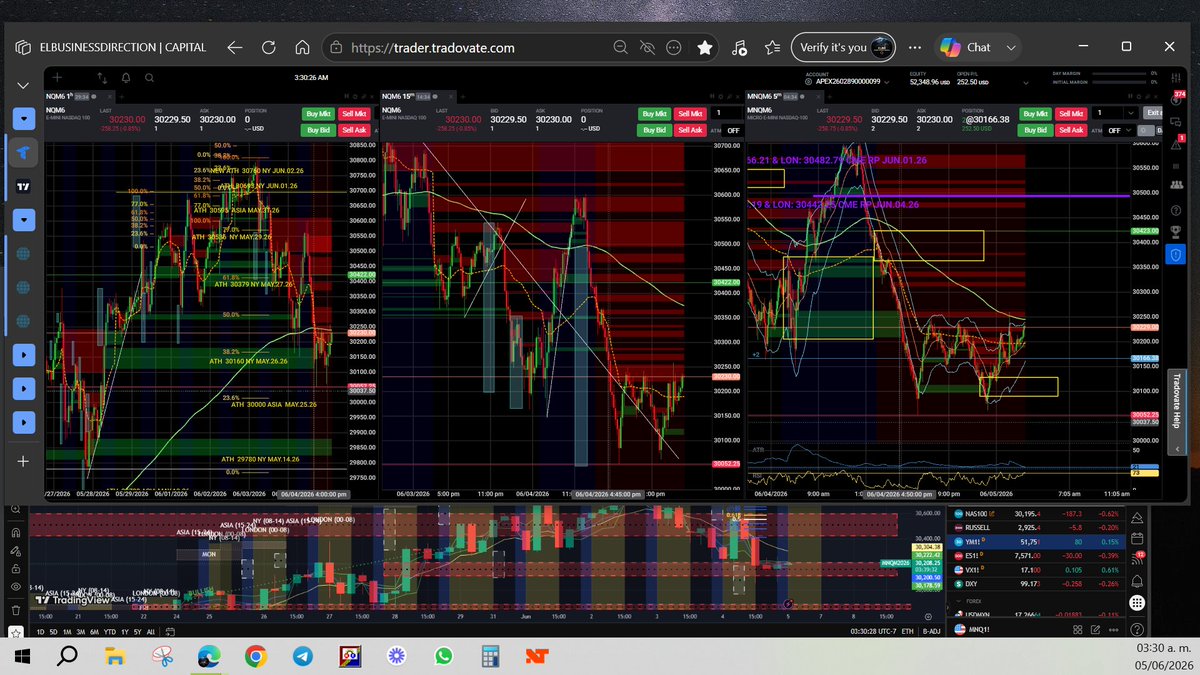Click Sell Ask on NQM6 15m chart
The width and height of the screenshot is (1200, 675).
[x=689, y=130]
